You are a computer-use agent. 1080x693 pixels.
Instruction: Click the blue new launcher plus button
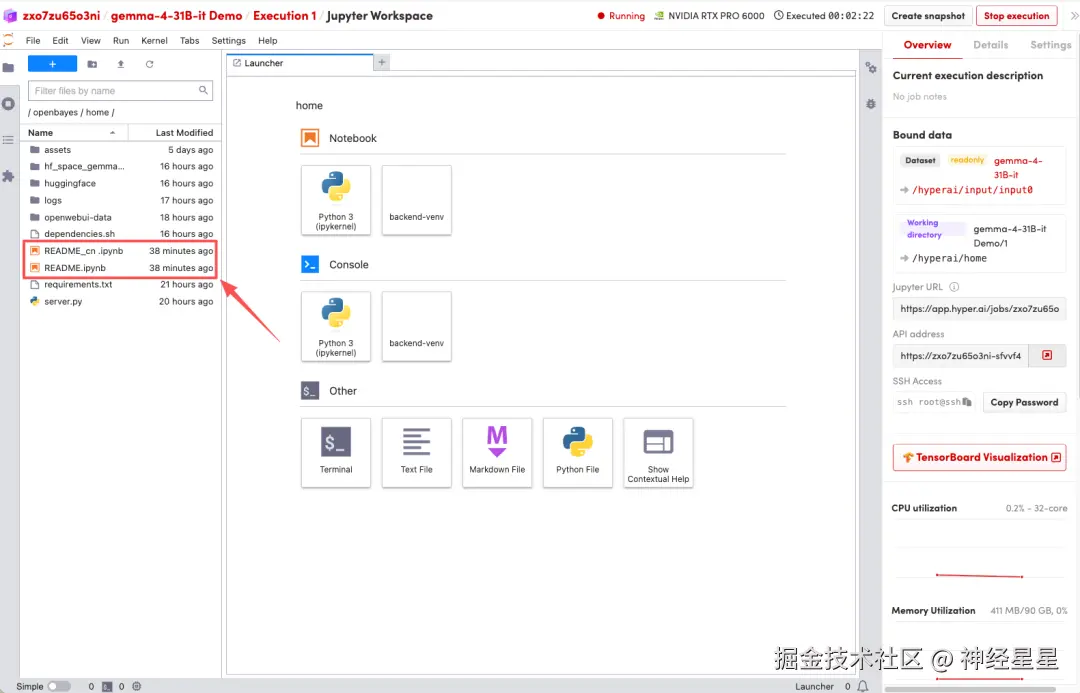click(x=52, y=64)
